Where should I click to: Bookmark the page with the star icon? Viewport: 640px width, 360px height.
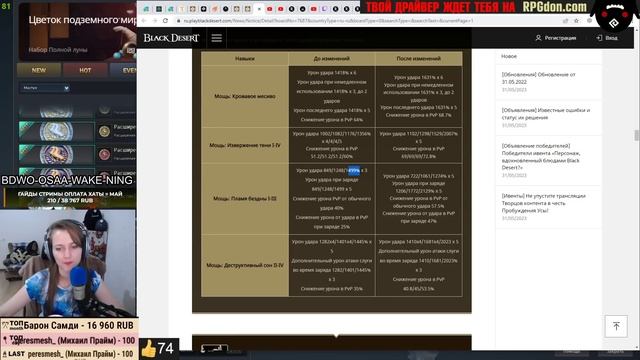(x=576, y=20)
